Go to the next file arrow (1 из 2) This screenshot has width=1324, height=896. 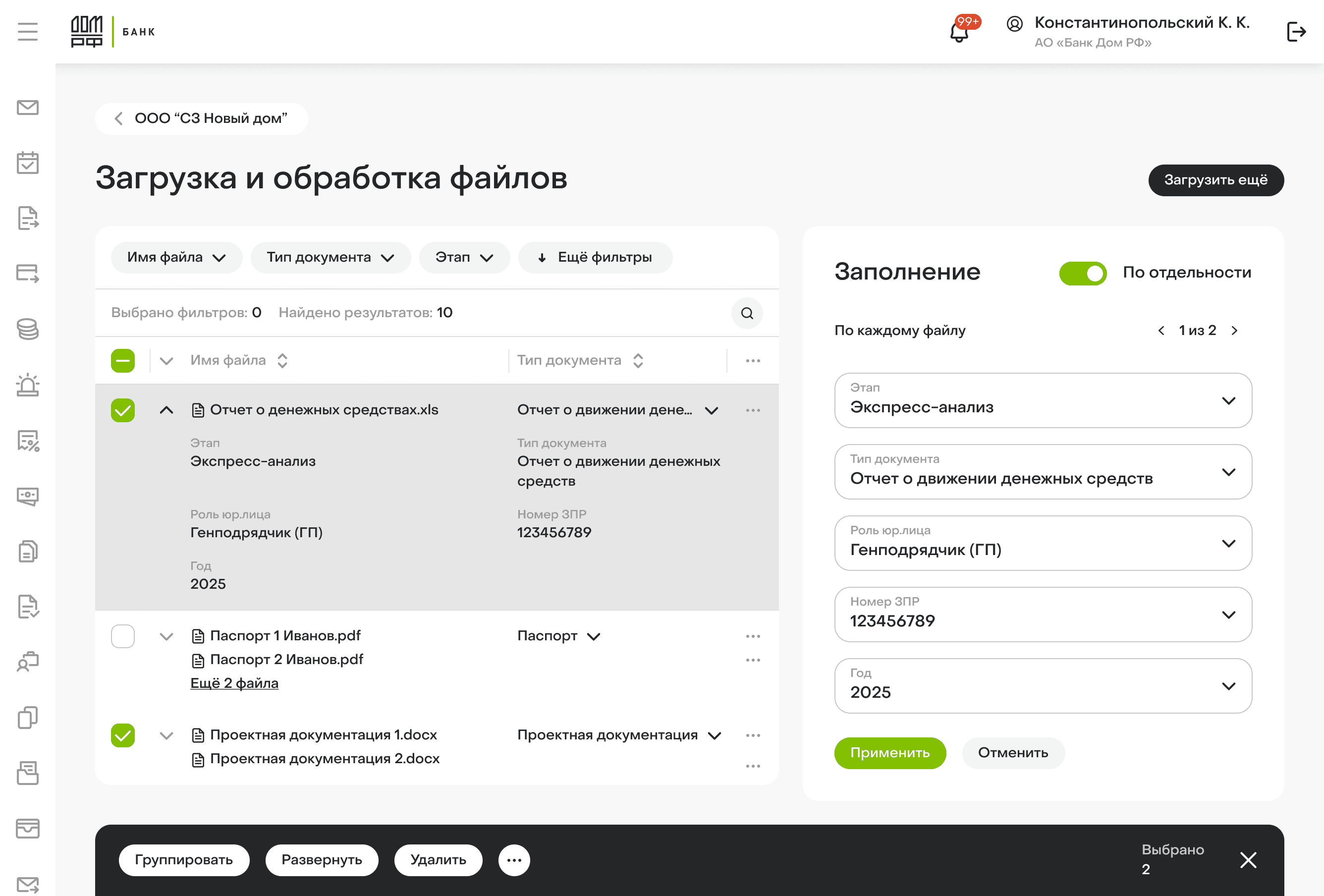(x=1234, y=331)
